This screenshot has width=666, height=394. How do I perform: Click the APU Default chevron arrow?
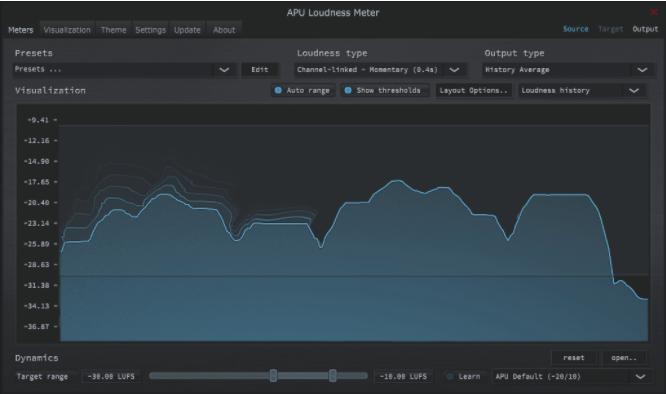[641, 377]
